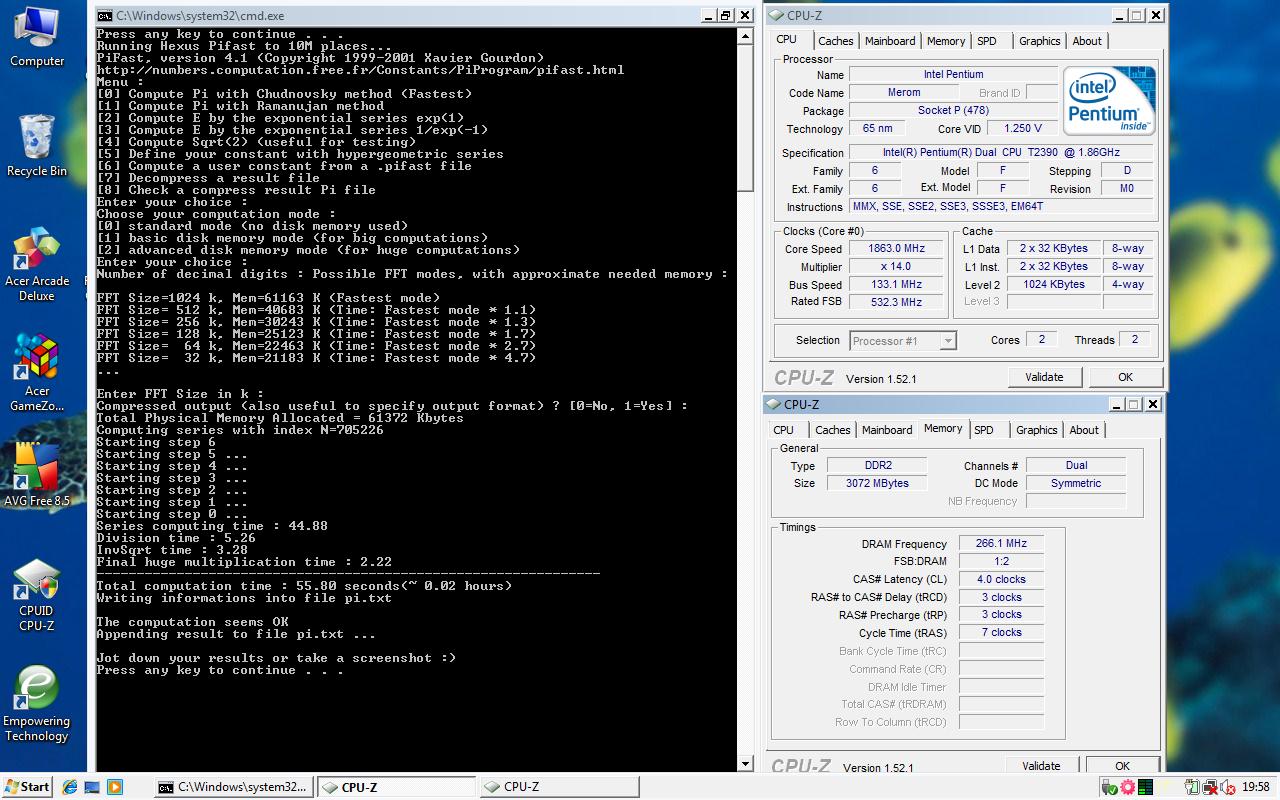Select the CPU tab in lower CPU-Z window
Image resolution: width=1280 pixels, height=800 pixels.
pyautogui.click(x=784, y=430)
